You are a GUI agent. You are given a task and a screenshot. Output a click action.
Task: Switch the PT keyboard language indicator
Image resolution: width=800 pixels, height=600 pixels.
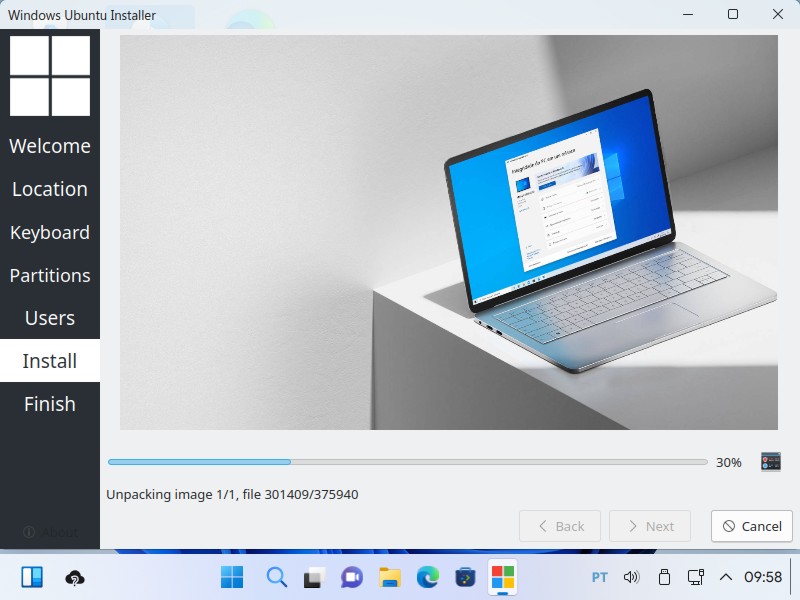(599, 577)
